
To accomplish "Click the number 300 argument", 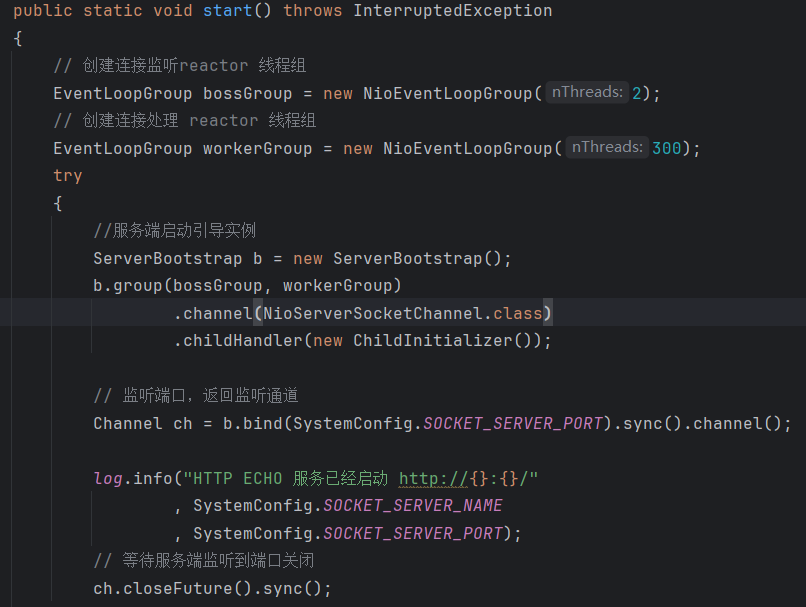I will tap(666, 149).
